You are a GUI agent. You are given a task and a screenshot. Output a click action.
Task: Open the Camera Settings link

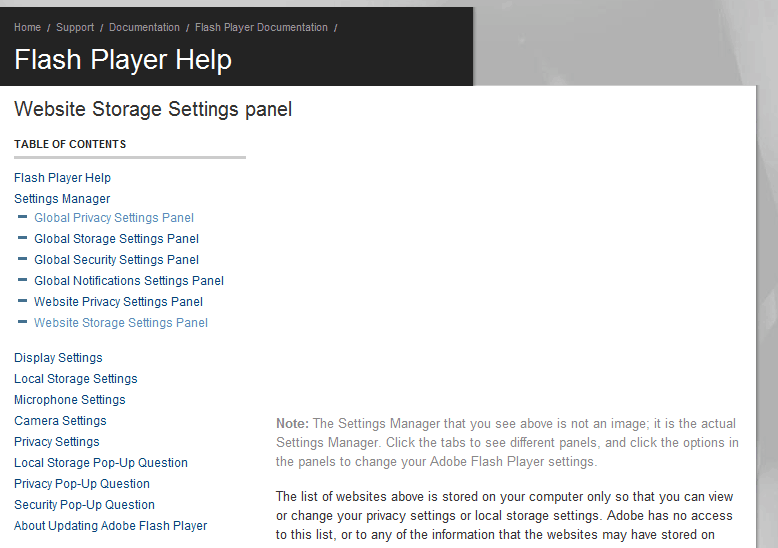60,421
